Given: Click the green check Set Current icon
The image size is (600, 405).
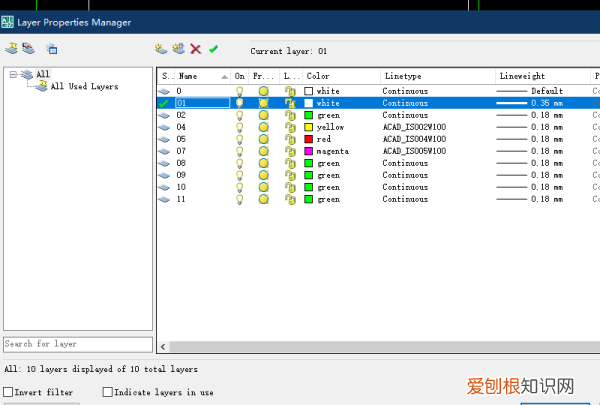Looking at the screenshot, I should pyautogui.click(x=213, y=48).
